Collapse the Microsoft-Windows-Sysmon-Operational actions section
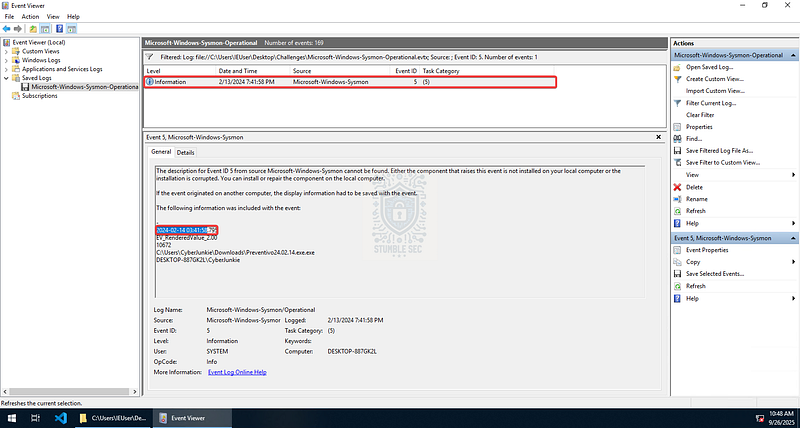The width and height of the screenshot is (800, 428). (794, 55)
